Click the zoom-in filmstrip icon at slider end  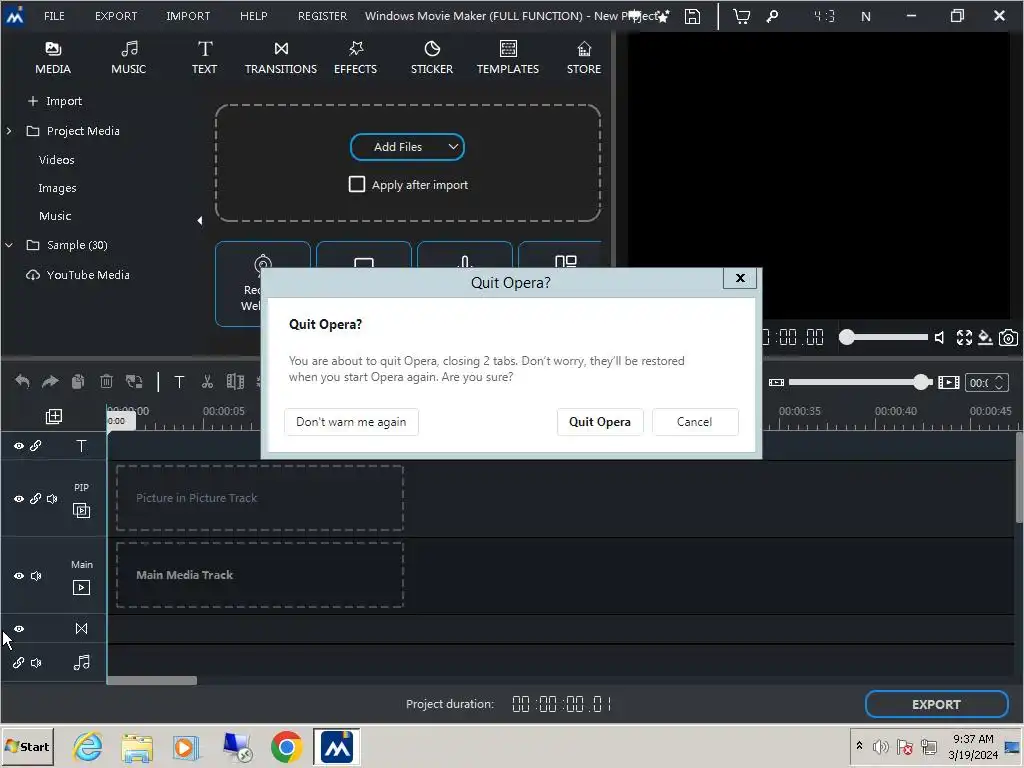(948, 383)
